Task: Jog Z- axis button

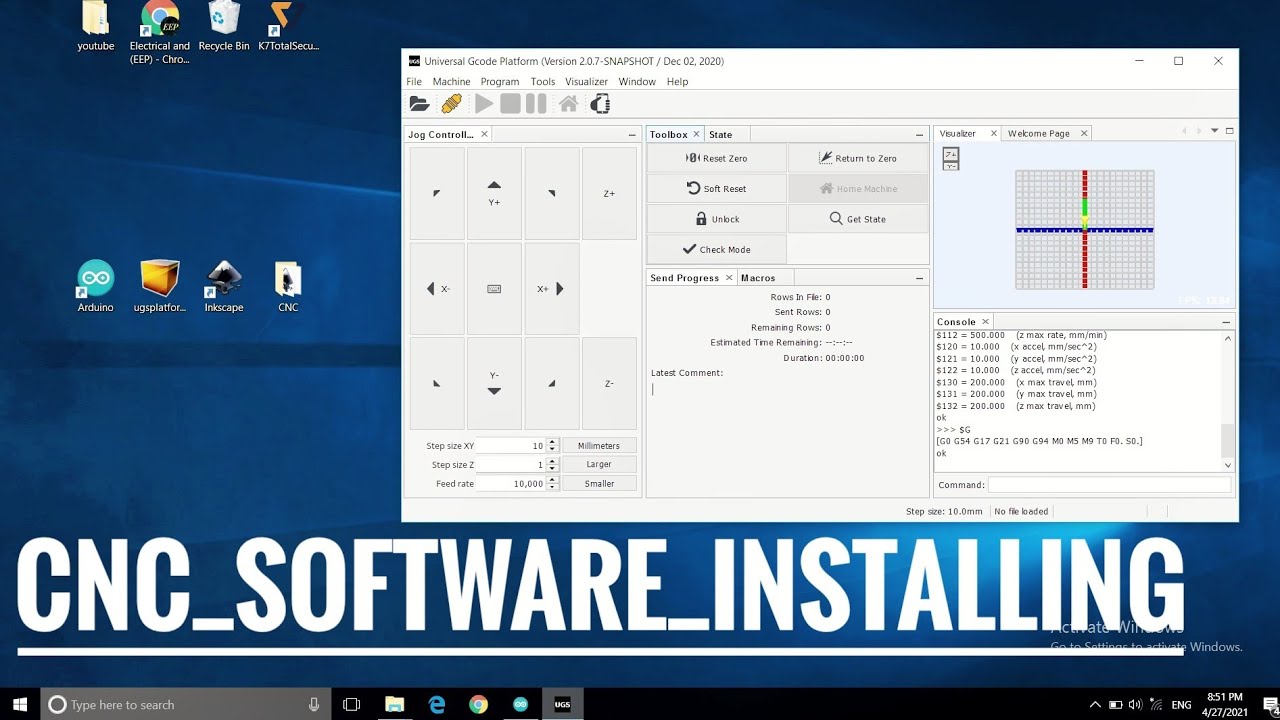Action: [x=609, y=384]
